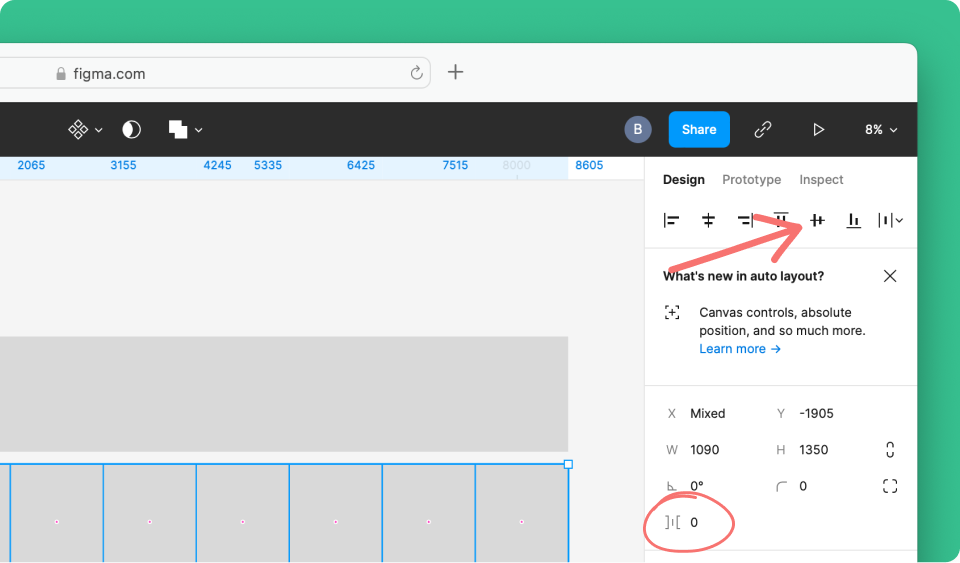Click the lock icon beside figma.com
960x563 pixels.
(x=61, y=73)
